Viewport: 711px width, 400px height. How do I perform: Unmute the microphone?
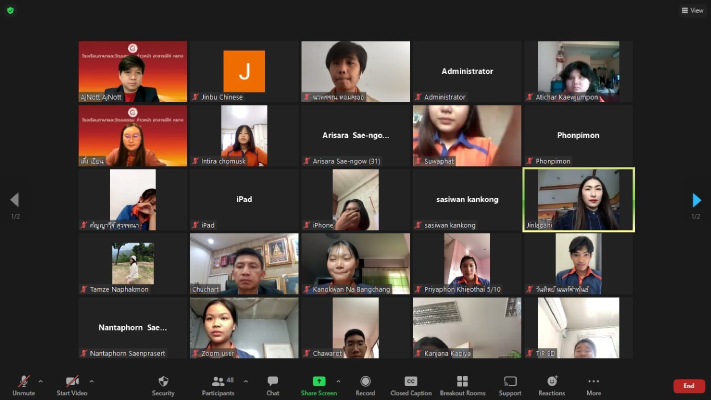coord(23,385)
